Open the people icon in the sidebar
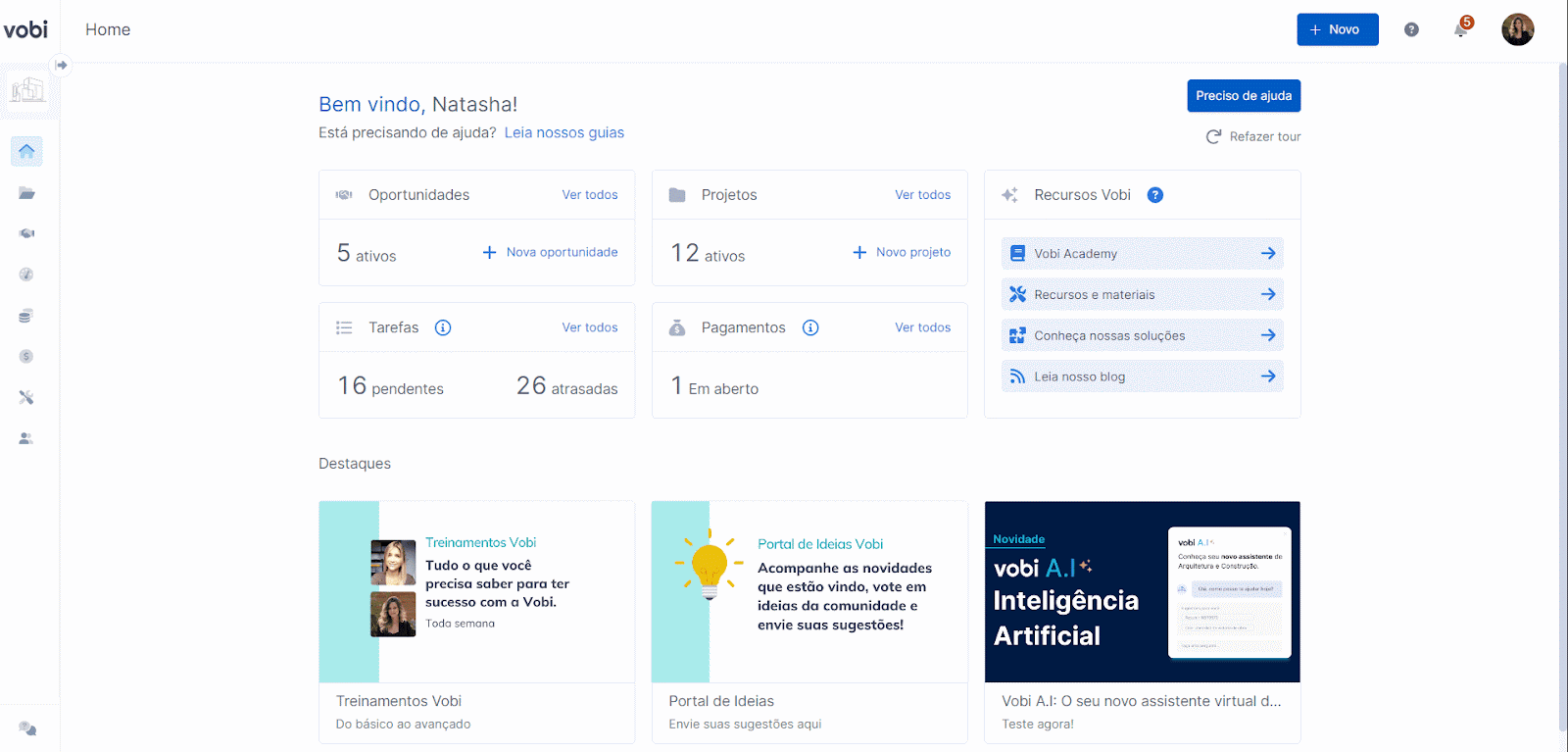 [x=26, y=438]
